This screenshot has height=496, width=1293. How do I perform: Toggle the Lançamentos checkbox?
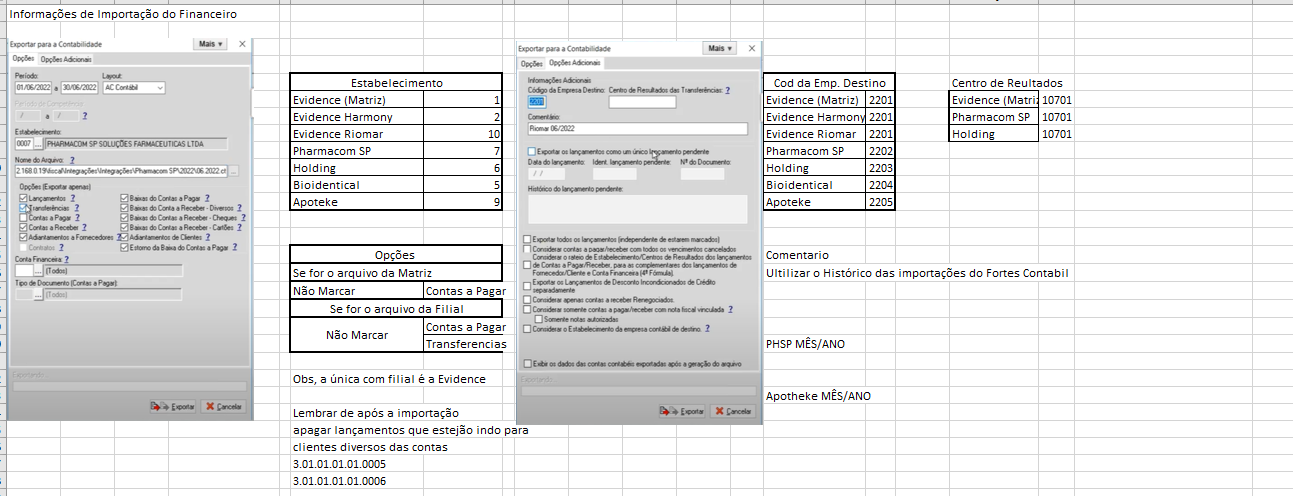[23, 198]
